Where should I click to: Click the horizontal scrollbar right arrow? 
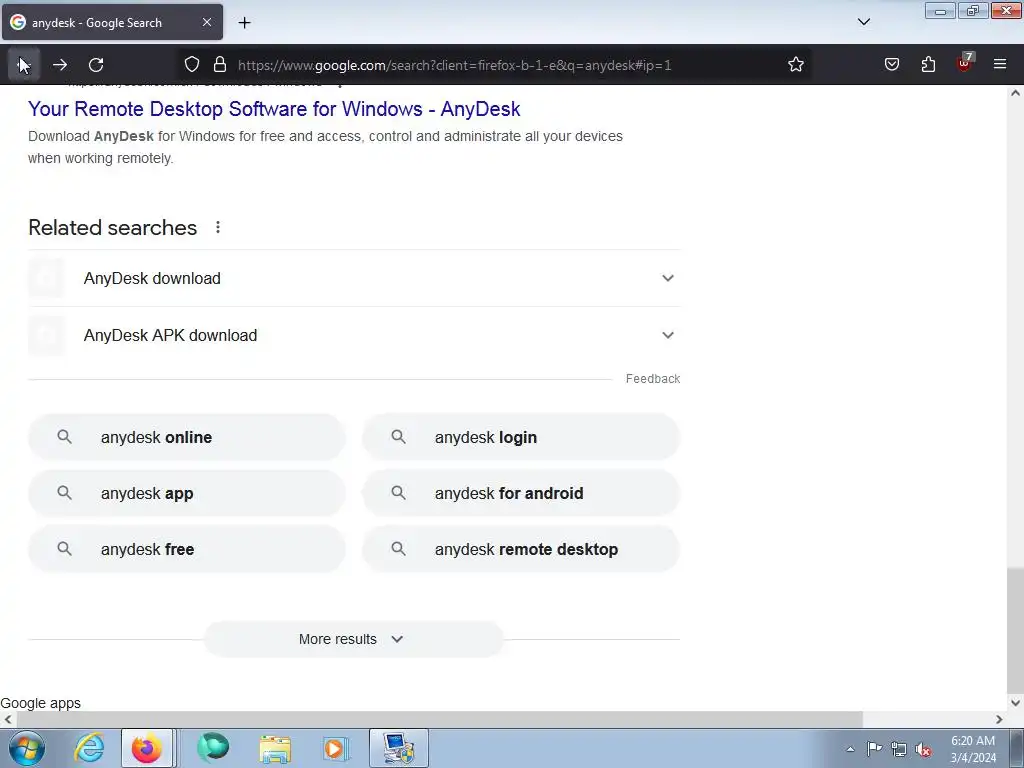pyautogui.click(x=999, y=719)
